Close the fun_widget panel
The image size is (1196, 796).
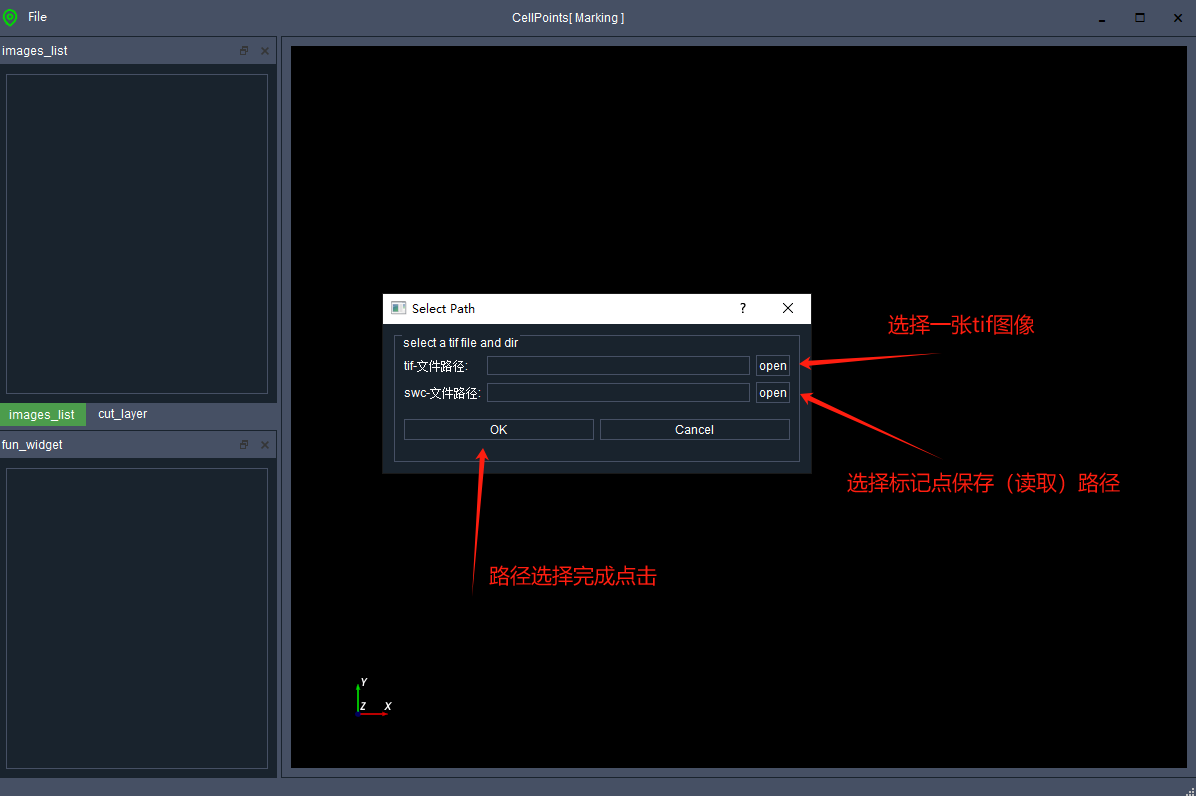click(265, 445)
